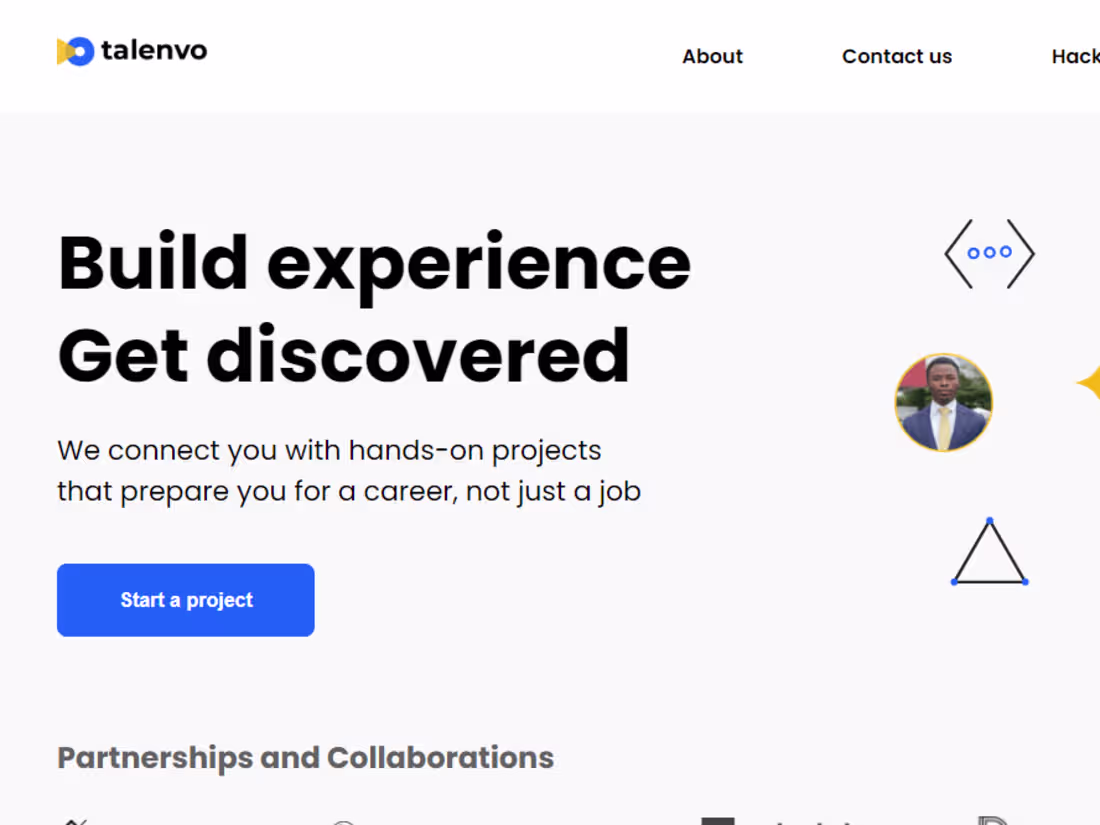The width and height of the screenshot is (1100, 825).
Task: Click the talenvo wordmark to go home
Action: pyautogui.click(x=155, y=50)
